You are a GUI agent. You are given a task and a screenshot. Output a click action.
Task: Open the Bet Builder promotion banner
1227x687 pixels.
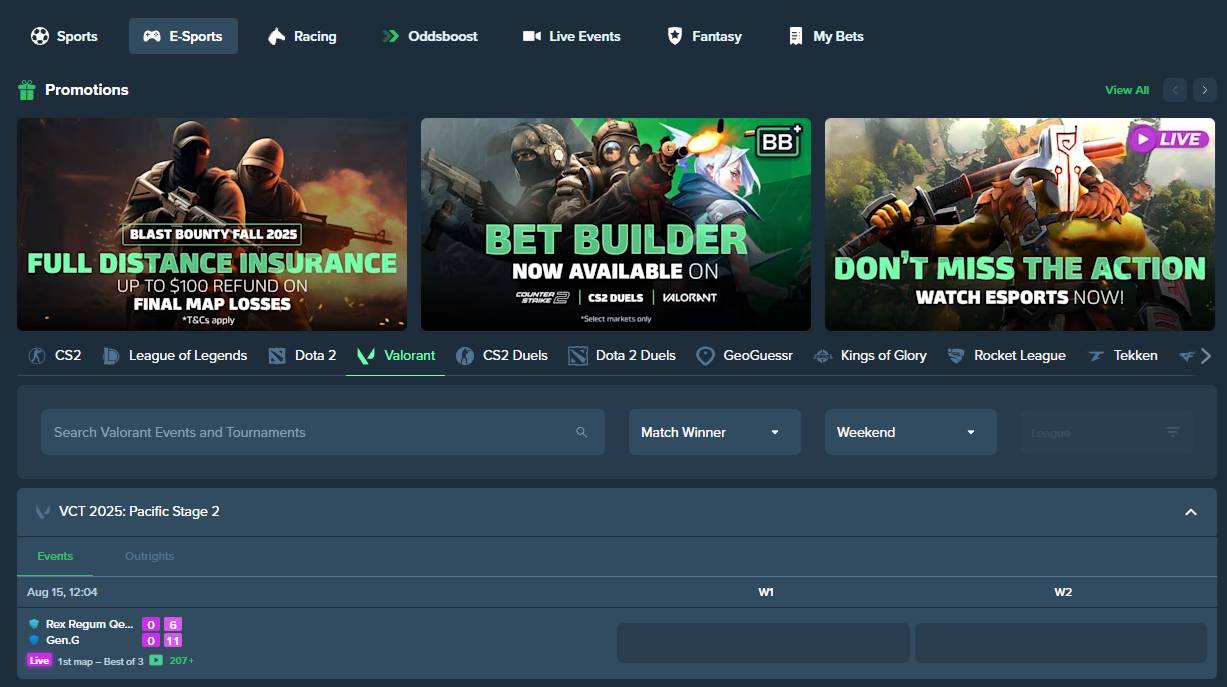click(x=616, y=224)
